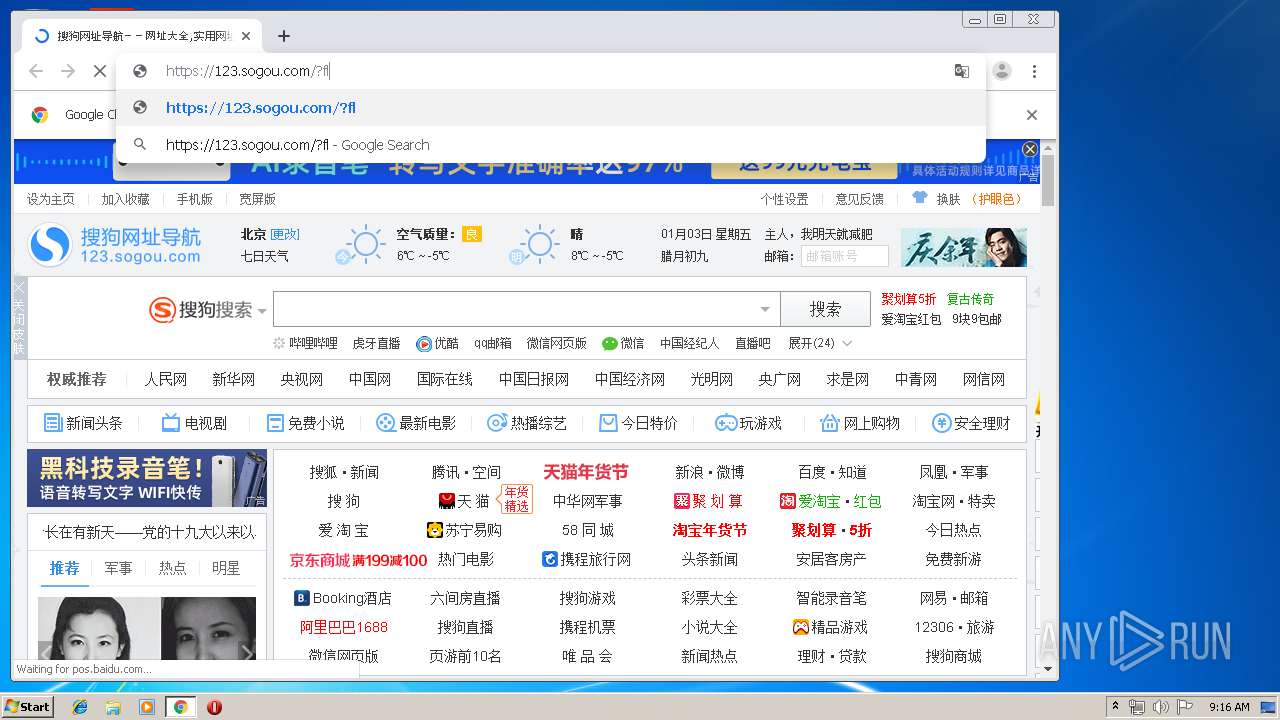Open 京东商城 promotion link
The width and height of the screenshot is (1280, 720).
pyautogui.click(x=358, y=560)
